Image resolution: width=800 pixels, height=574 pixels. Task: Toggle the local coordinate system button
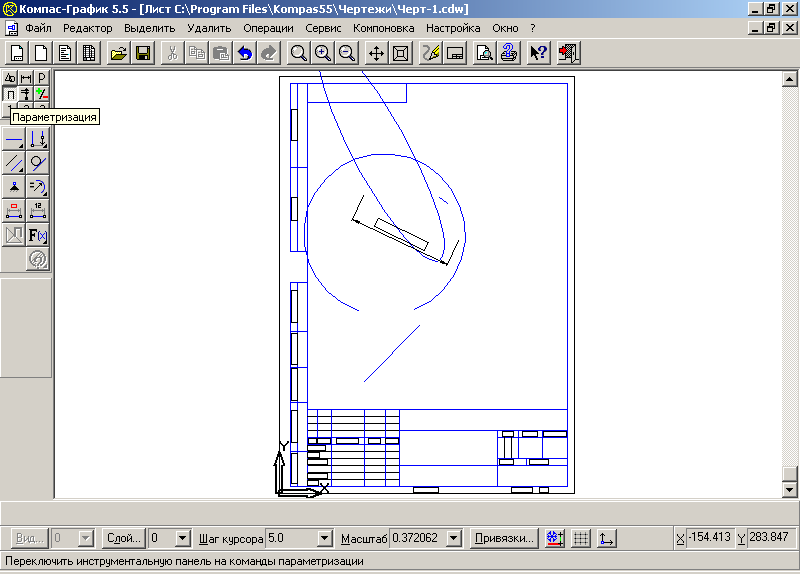click(x=606, y=538)
